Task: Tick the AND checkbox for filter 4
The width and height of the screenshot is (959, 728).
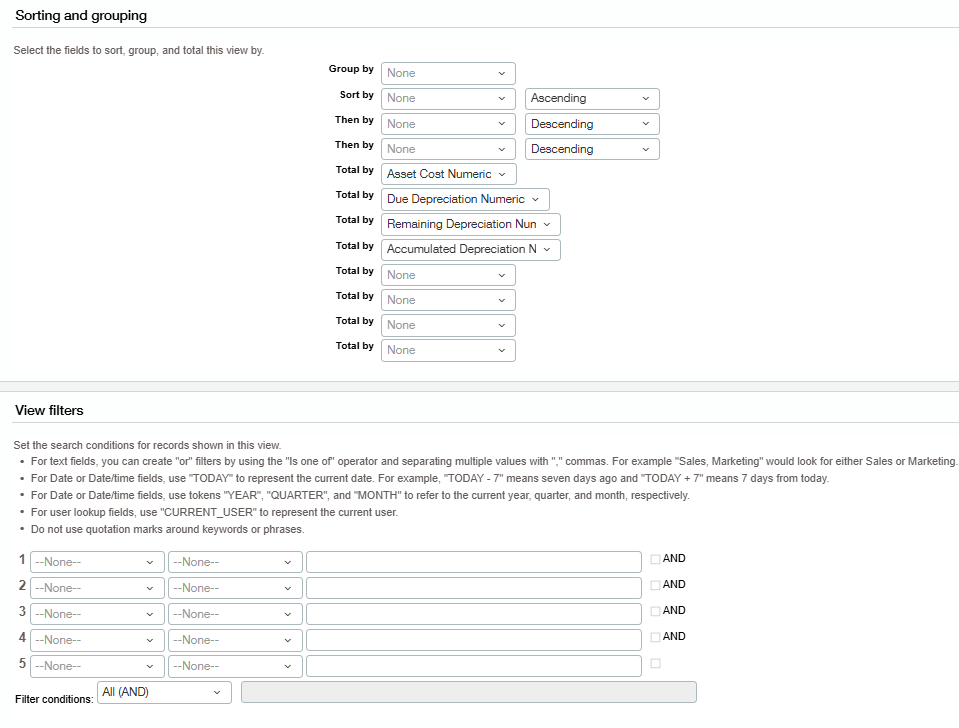Action: tap(655, 637)
